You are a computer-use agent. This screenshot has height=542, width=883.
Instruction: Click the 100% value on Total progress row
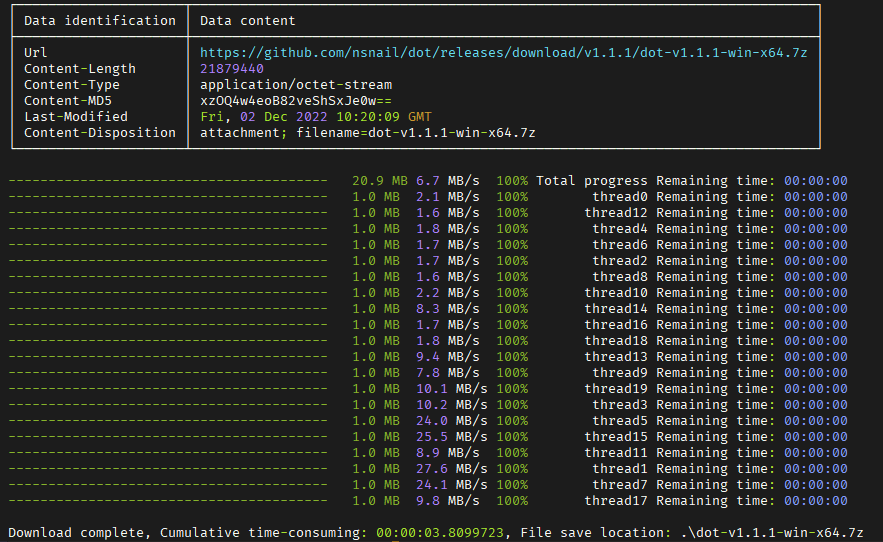pyautogui.click(x=511, y=181)
